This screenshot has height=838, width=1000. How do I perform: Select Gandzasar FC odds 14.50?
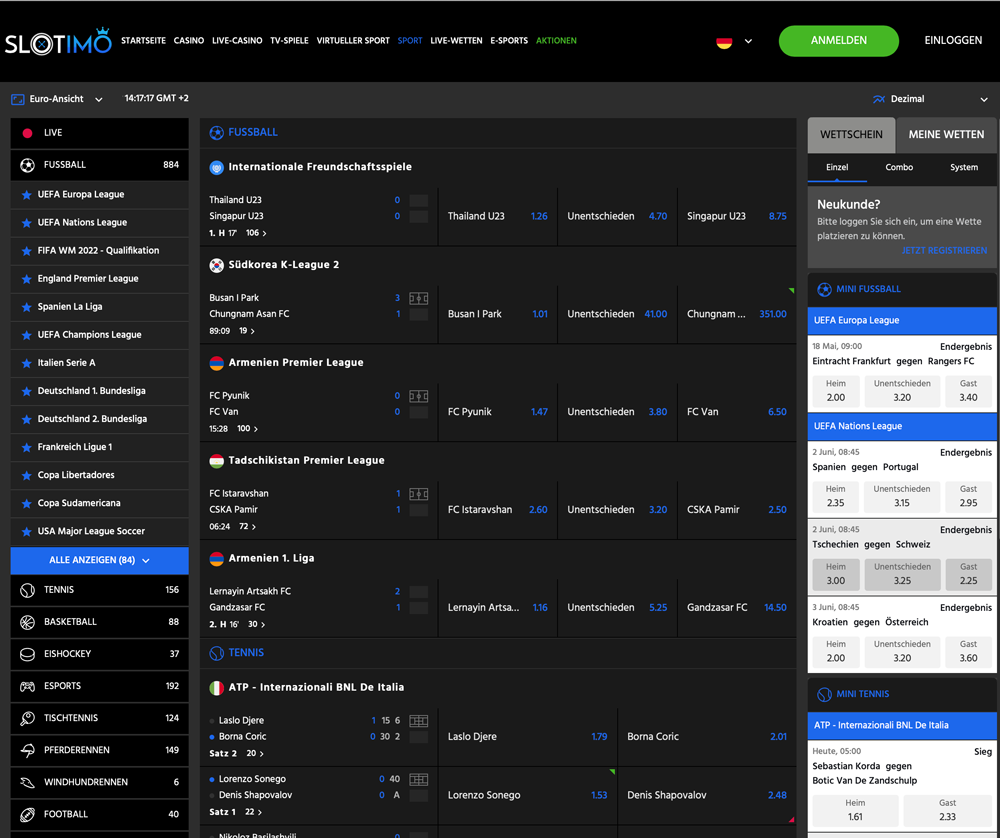click(x=737, y=608)
